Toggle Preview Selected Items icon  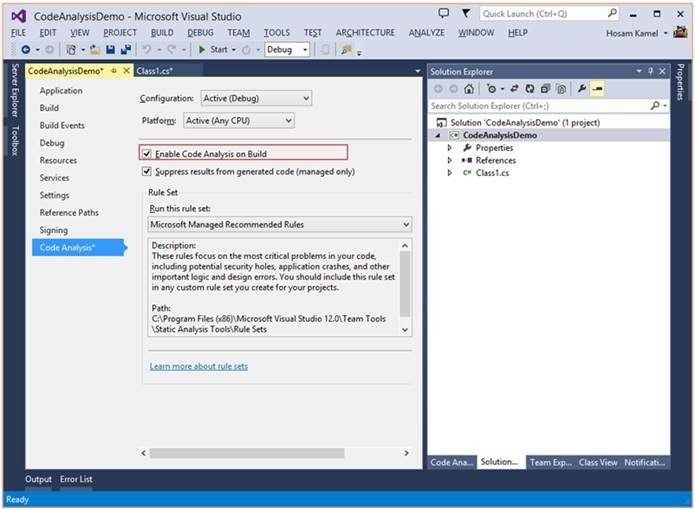tap(597, 89)
